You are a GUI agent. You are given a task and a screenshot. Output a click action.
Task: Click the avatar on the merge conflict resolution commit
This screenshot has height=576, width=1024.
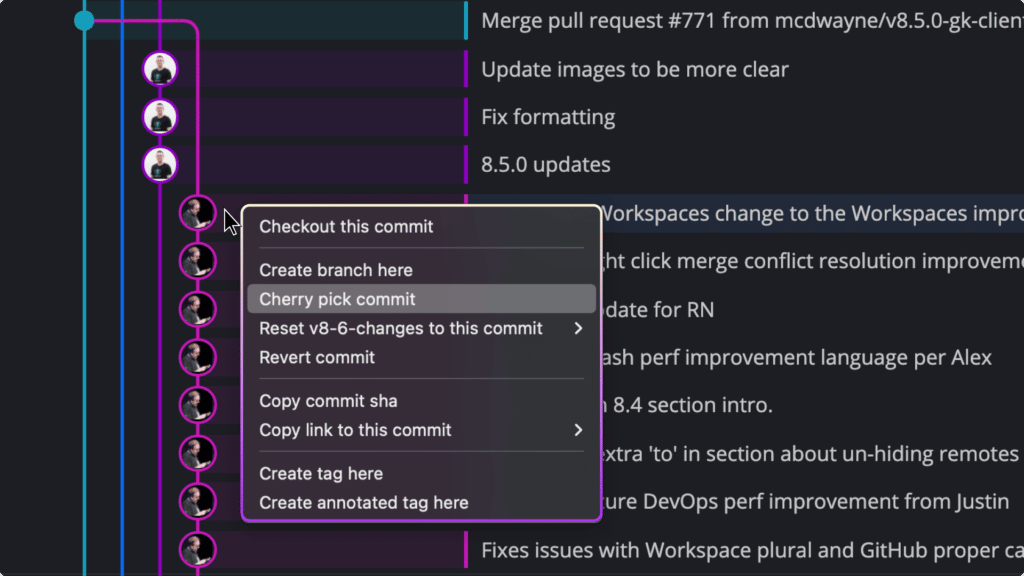click(x=197, y=261)
